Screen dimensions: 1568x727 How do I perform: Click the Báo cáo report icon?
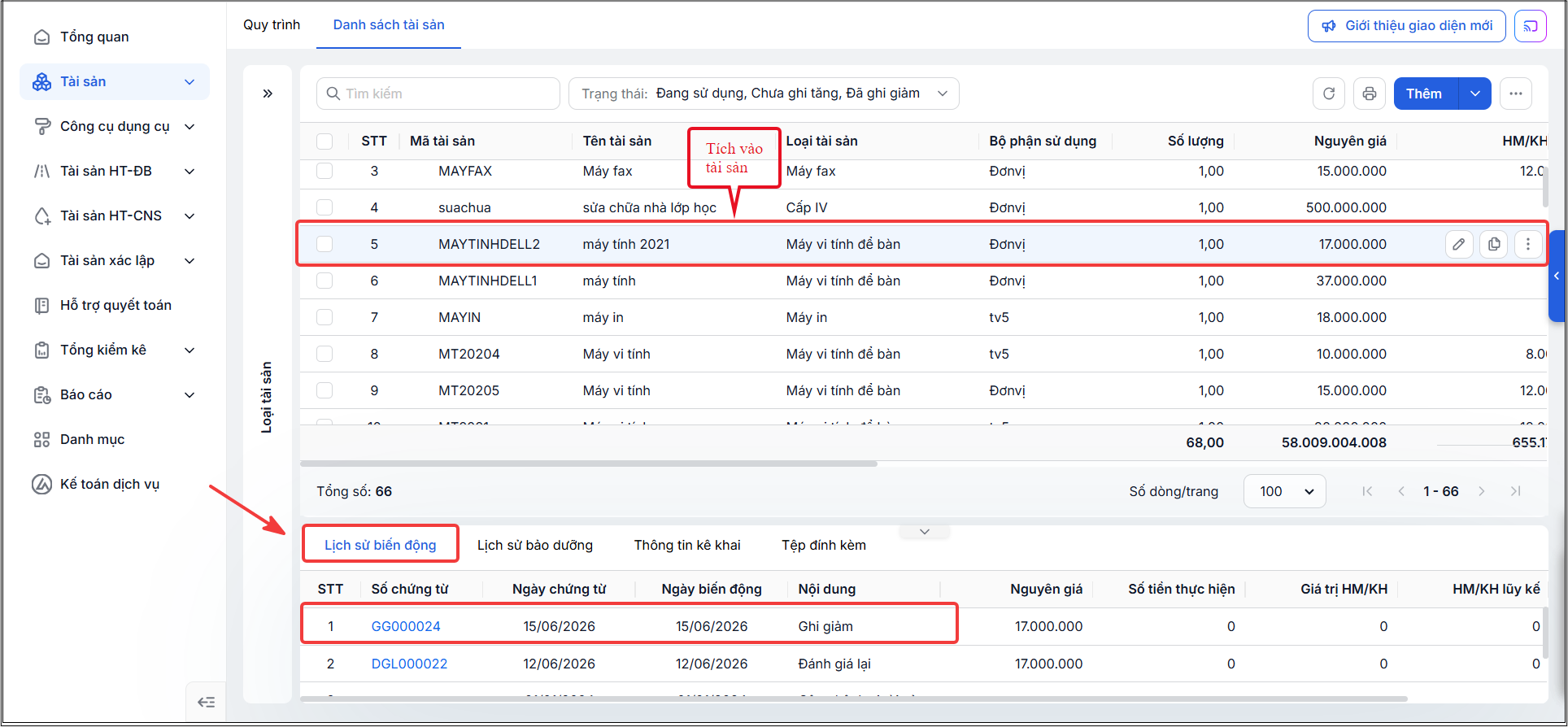41,394
